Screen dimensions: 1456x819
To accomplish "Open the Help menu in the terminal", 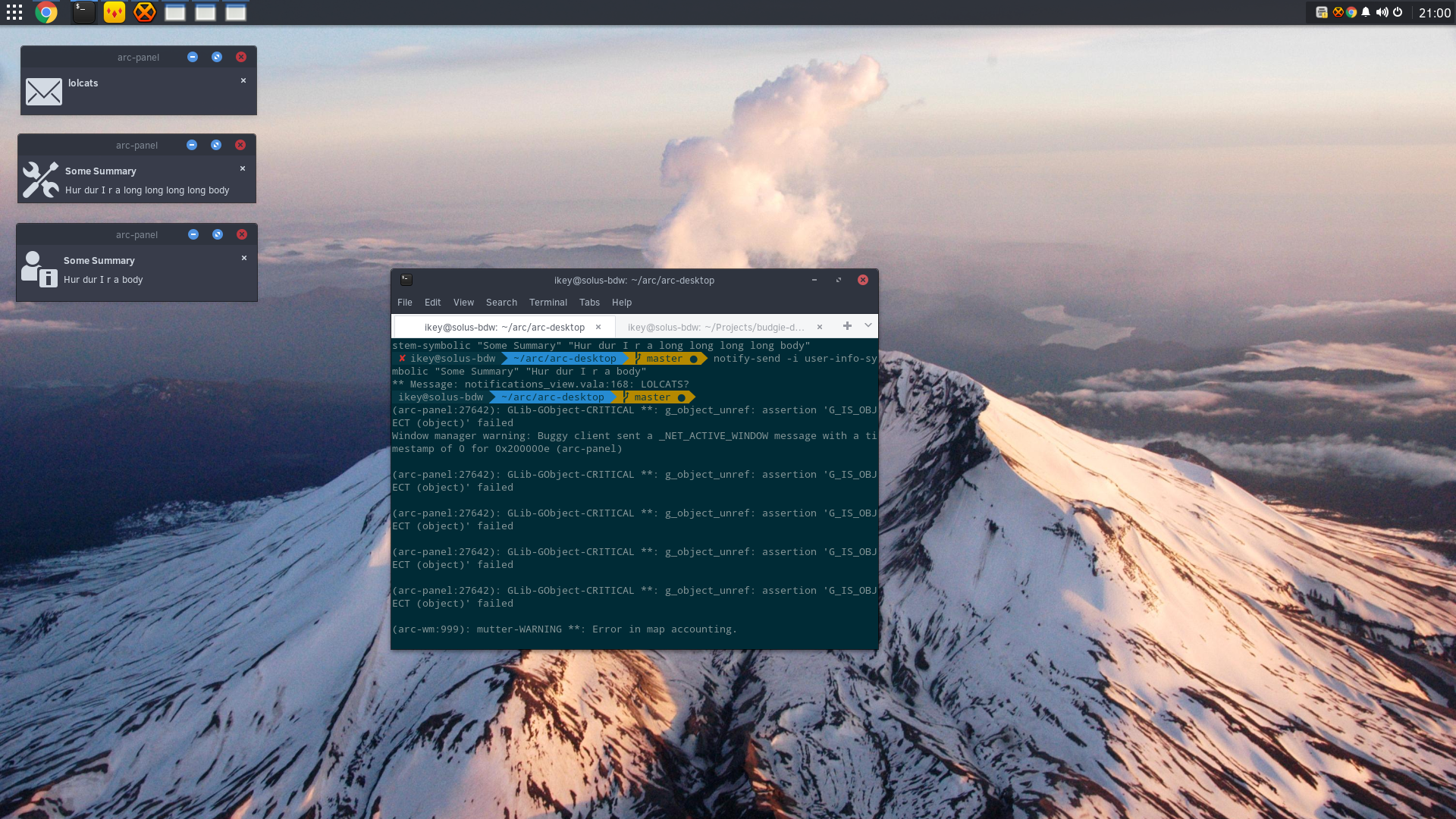I will tap(622, 303).
